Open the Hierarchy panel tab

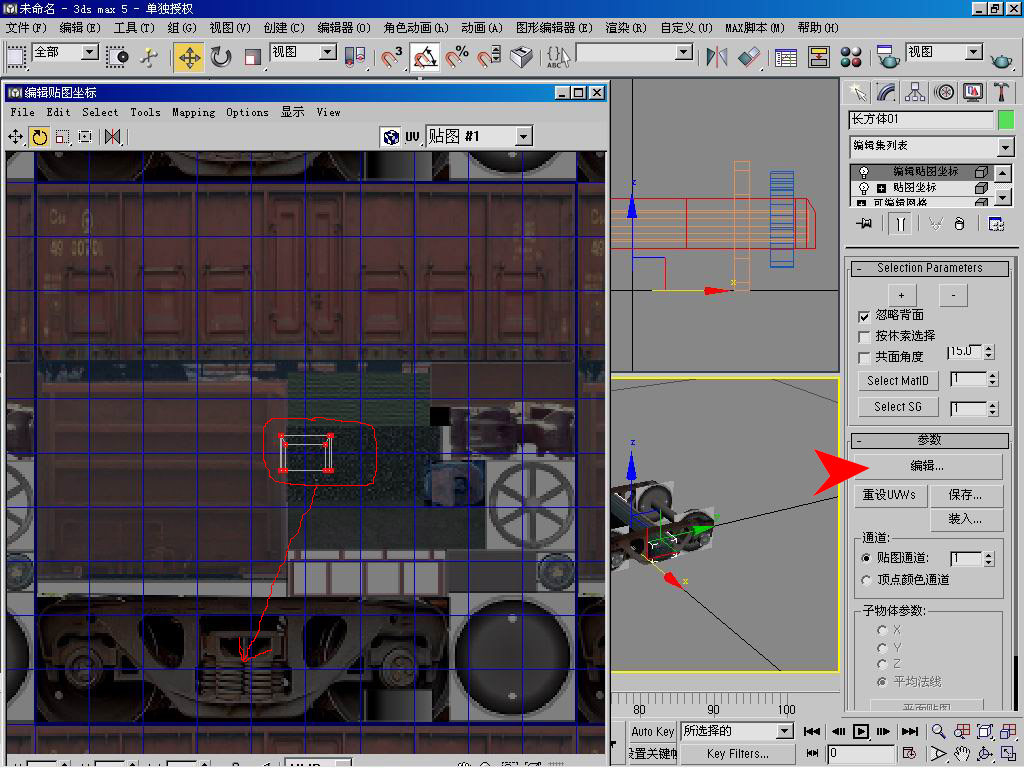(x=914, y=92)
